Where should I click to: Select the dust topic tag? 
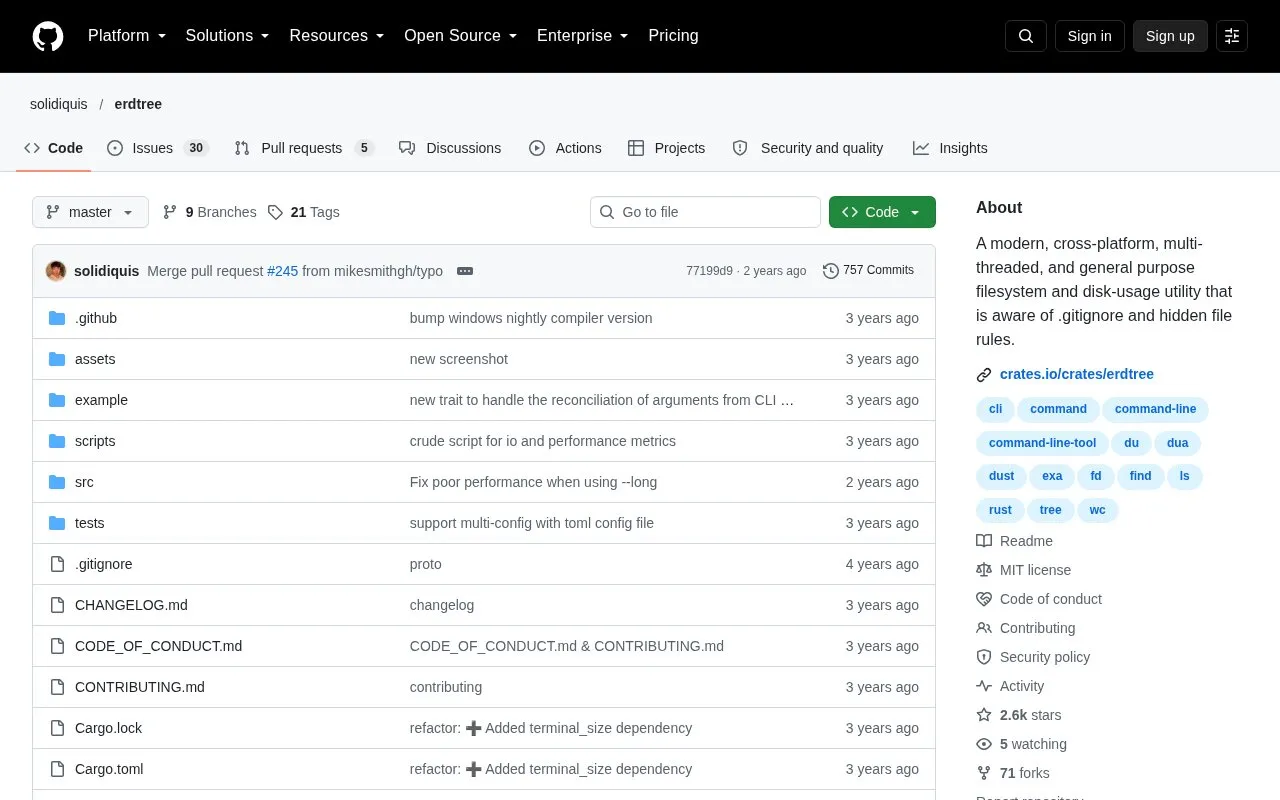tap(1001, 476)
